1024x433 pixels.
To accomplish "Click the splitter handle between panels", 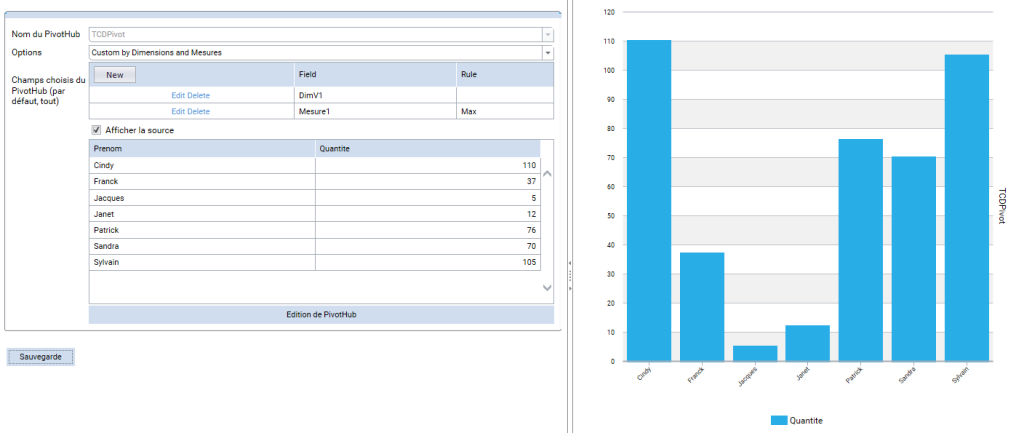I will coord(569,276).
